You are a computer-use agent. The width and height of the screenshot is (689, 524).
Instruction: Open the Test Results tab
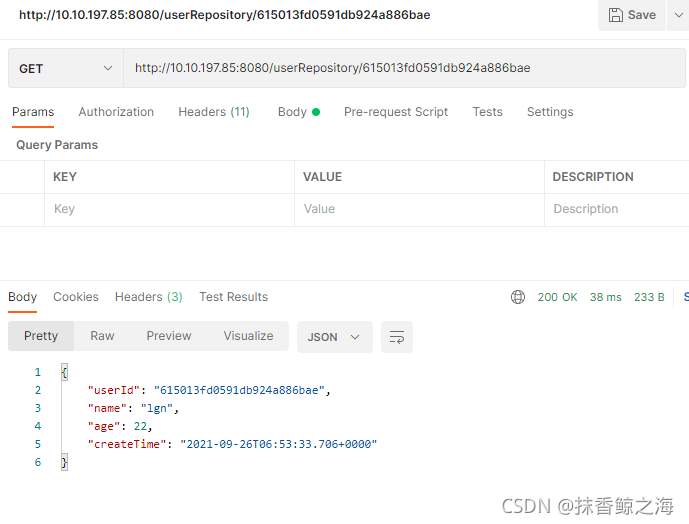[233, 297]
